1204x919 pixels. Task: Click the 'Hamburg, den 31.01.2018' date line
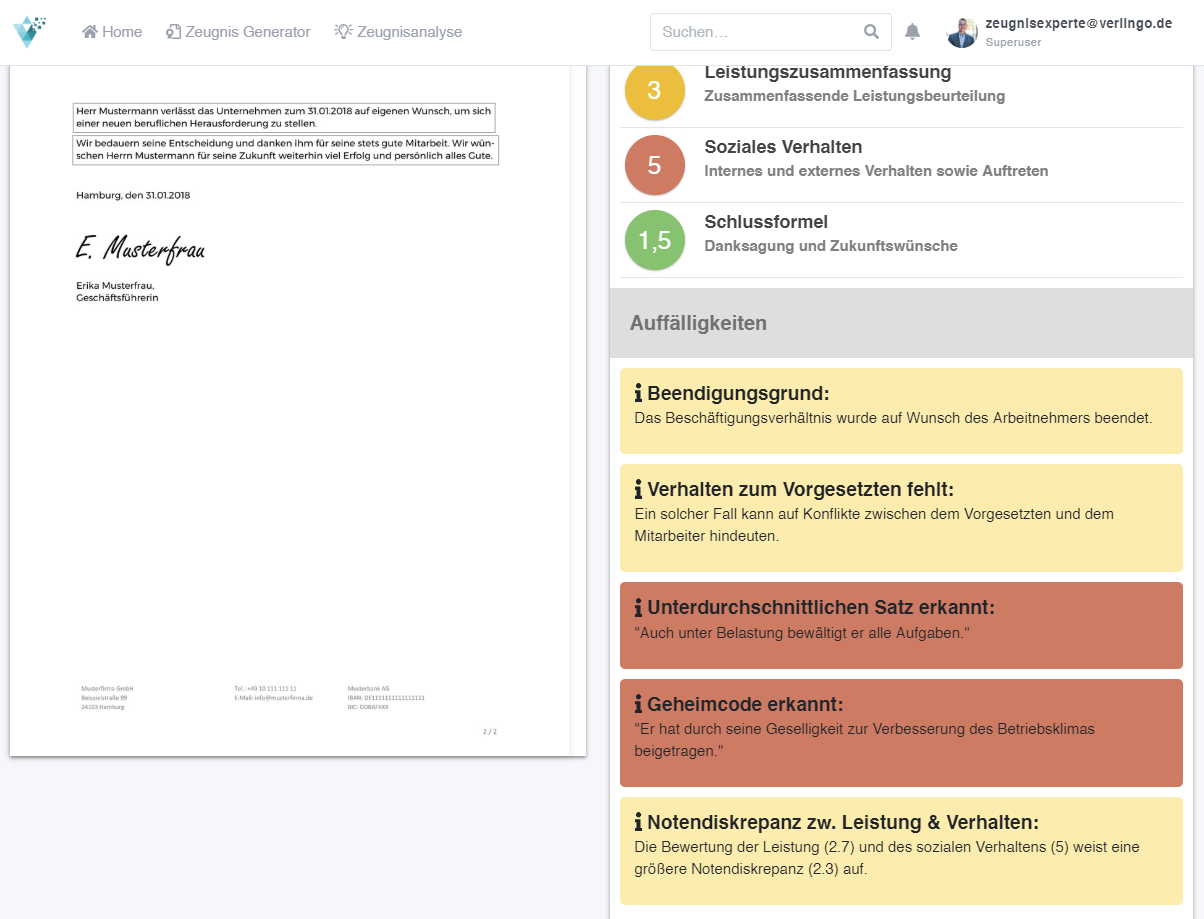133,195
